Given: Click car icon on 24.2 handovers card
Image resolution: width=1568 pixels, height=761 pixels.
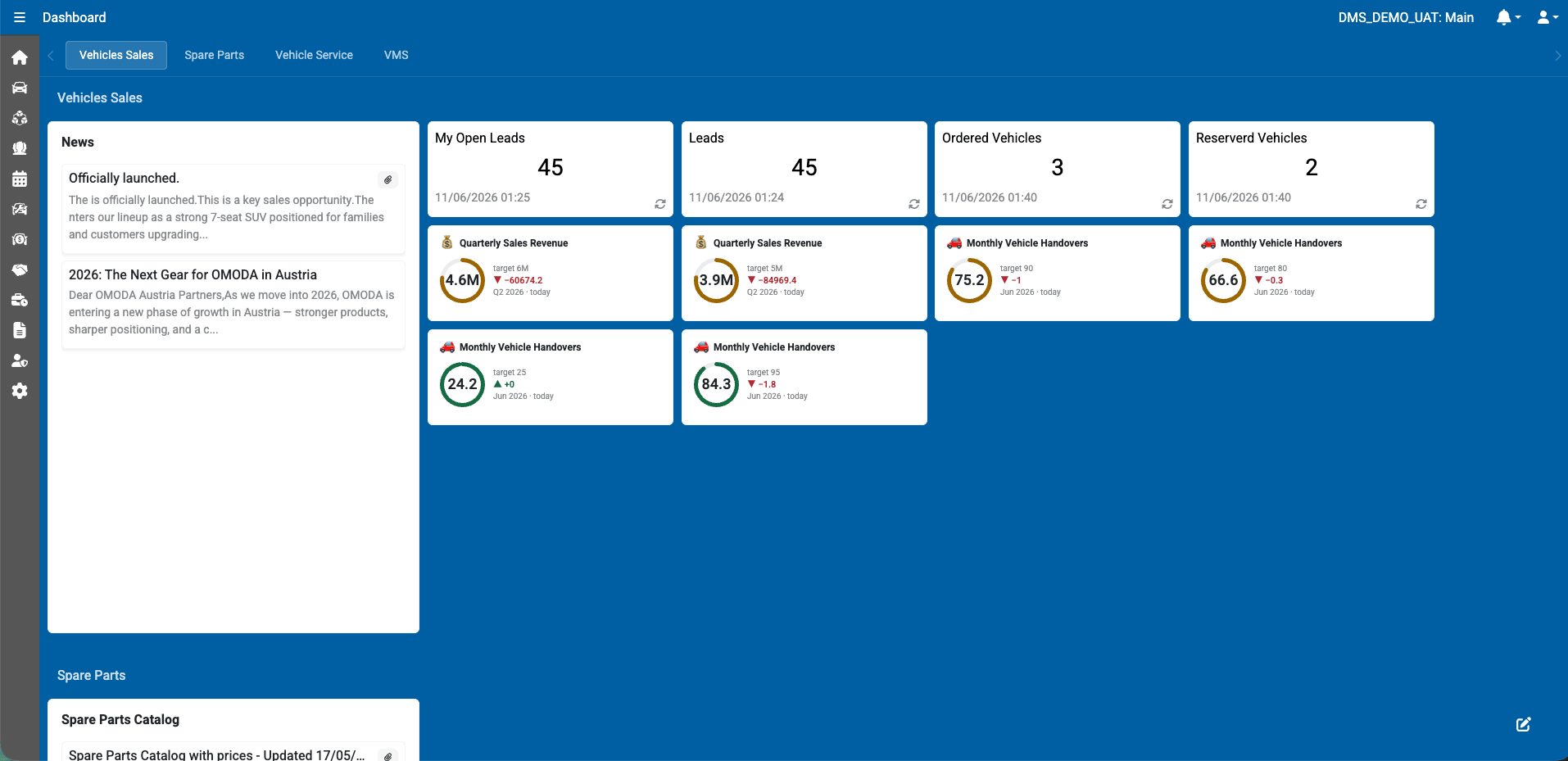Looking at the screenshot, I should pyautogui.click(x=447, y=347).
